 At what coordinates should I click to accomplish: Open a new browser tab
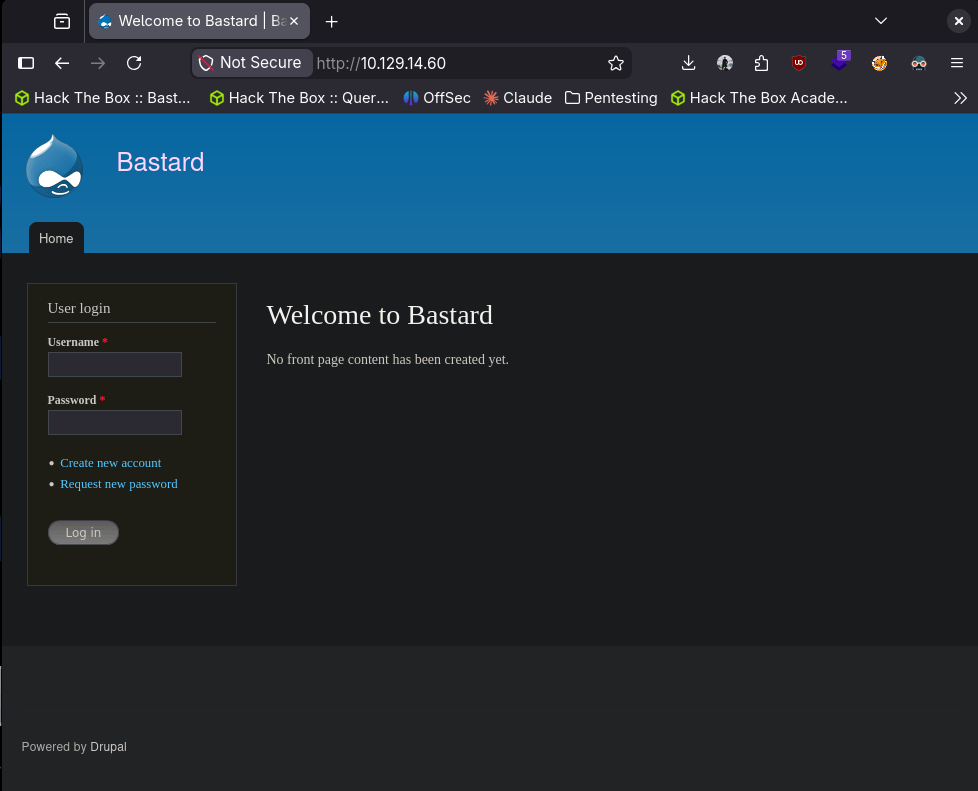(332, 21)
